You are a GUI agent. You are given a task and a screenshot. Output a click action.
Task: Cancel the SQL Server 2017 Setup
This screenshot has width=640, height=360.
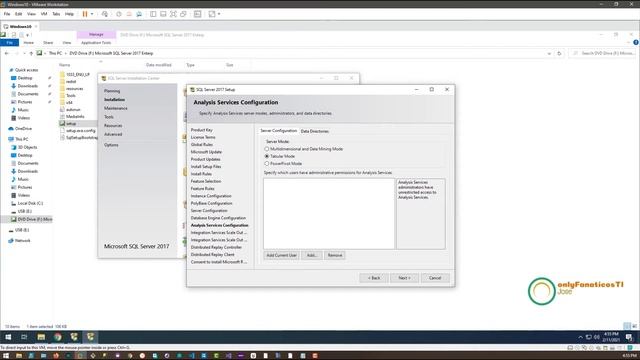pos(435,278)
